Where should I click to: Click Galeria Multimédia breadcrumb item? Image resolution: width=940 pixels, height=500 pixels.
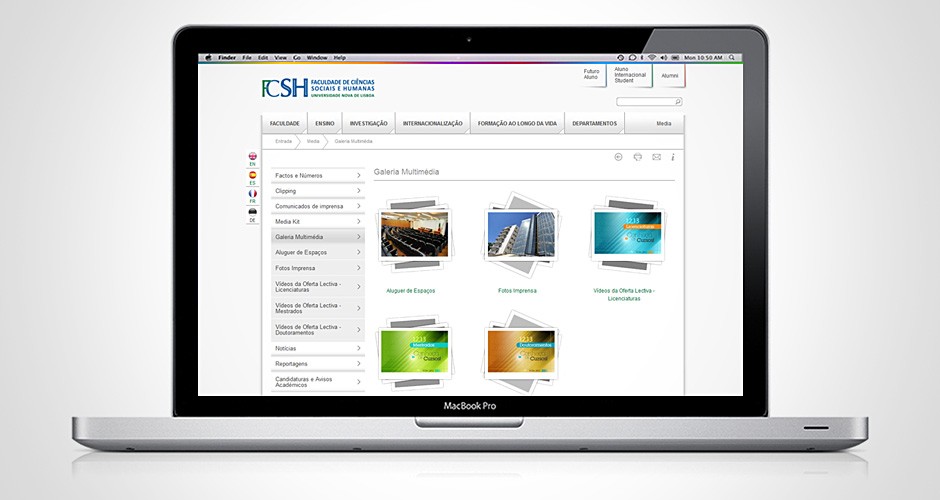(x=353, y=141)
